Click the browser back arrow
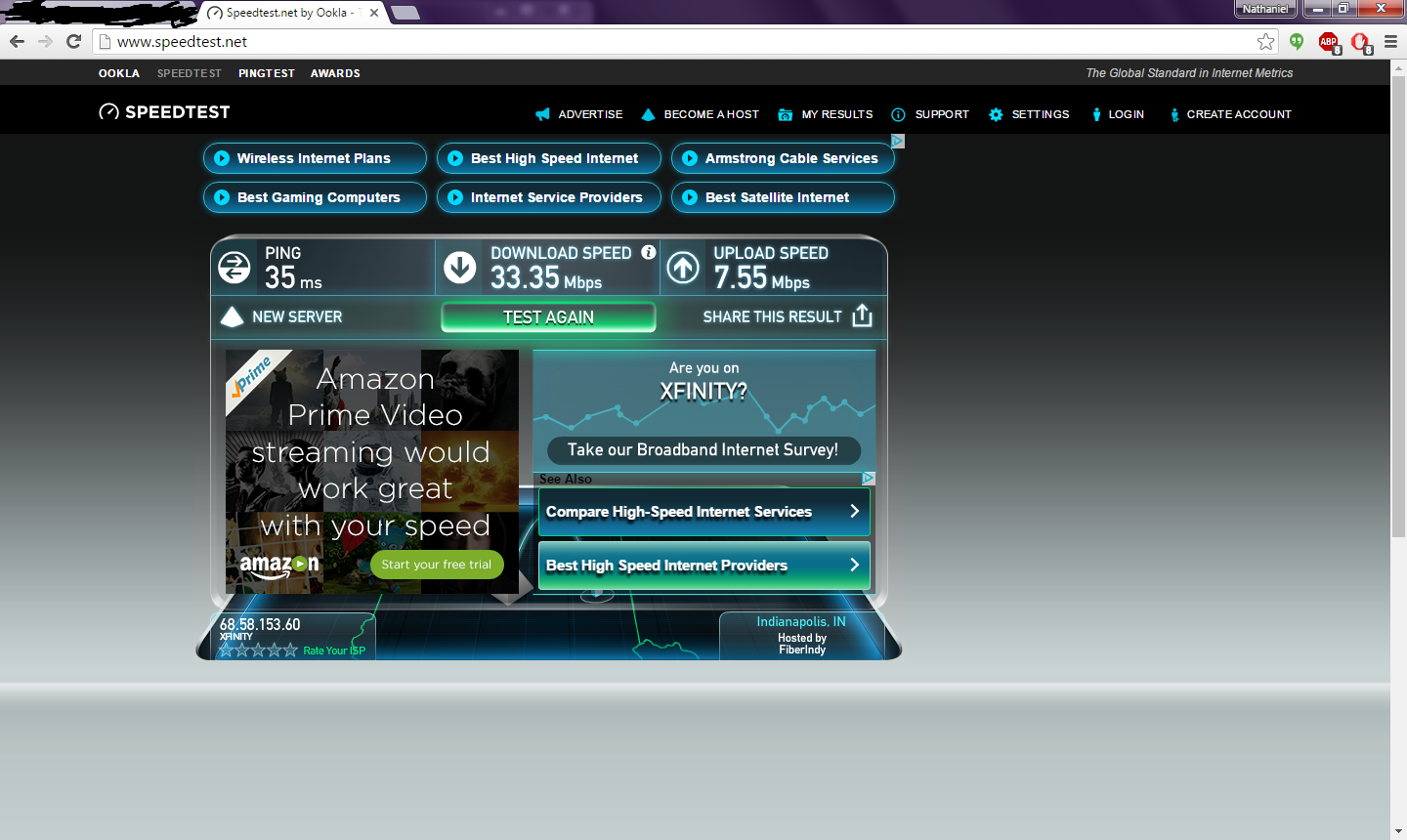Image resolution: width=1407 pixels, height=840 pixels. tap(17, 41)
